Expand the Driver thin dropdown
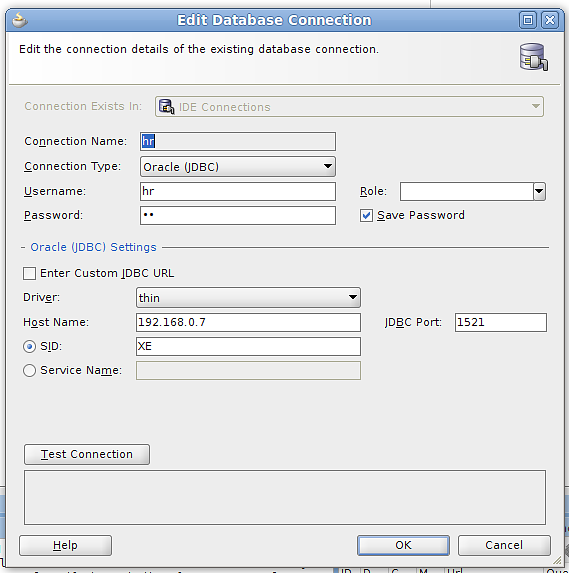This screenshot has height=573, width=569. pos(248,297)
